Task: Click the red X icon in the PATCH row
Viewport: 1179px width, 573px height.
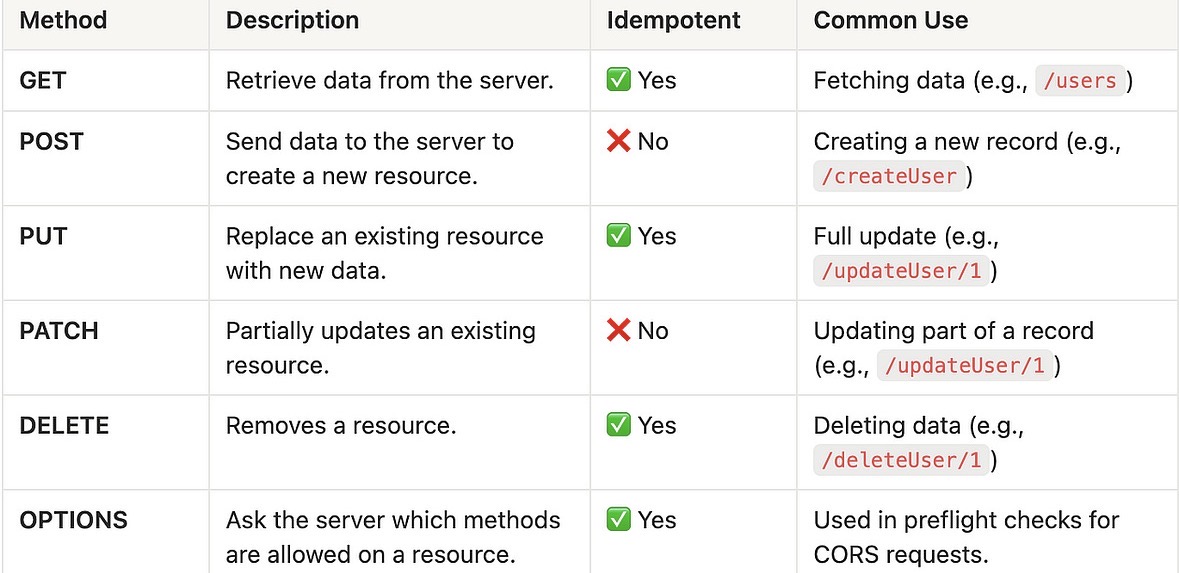Action: pos(619,331)
